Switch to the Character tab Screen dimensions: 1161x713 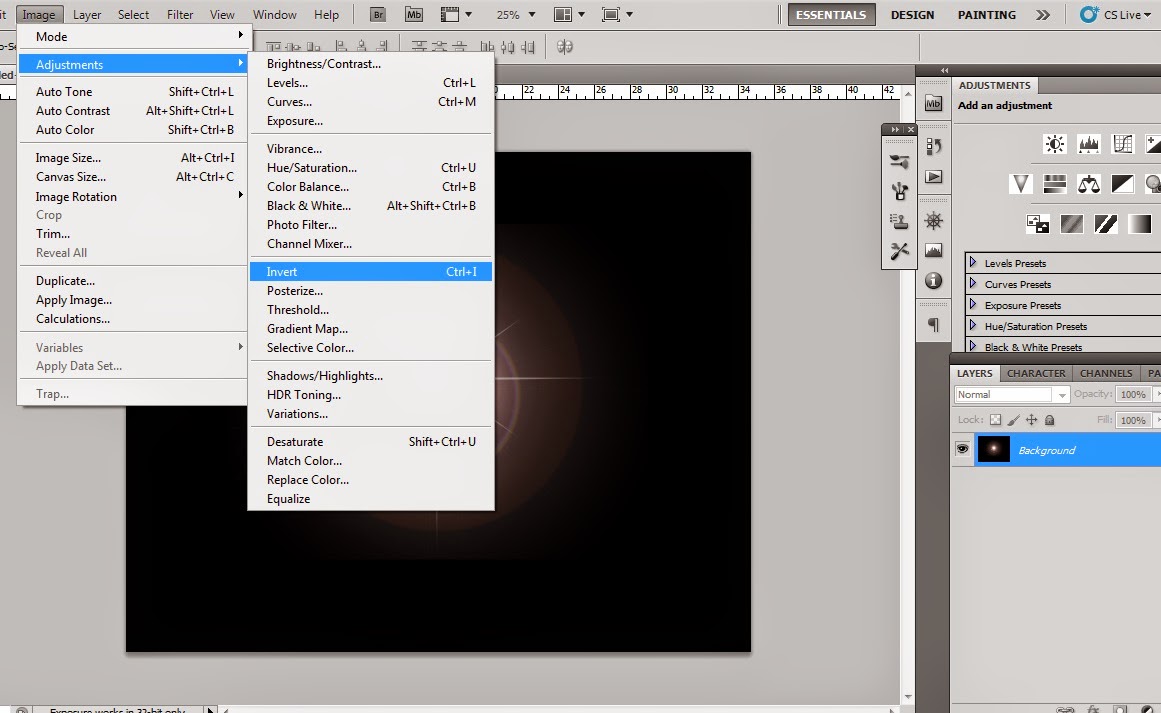1036,373
